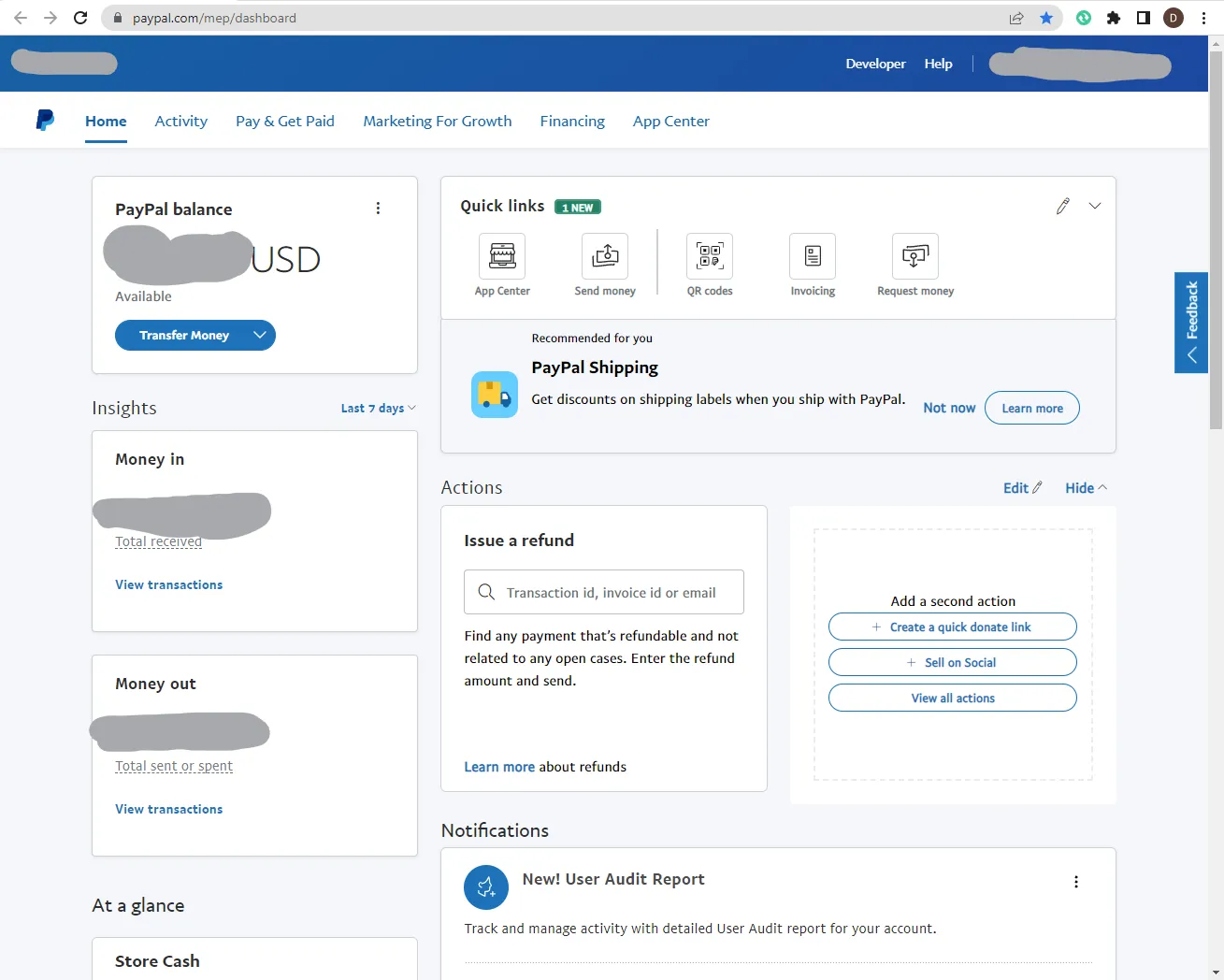Viewport: 1224px width, 980px height.
Task: Expand the Transfer Money dropdown arrow
Action: (260, 335)
